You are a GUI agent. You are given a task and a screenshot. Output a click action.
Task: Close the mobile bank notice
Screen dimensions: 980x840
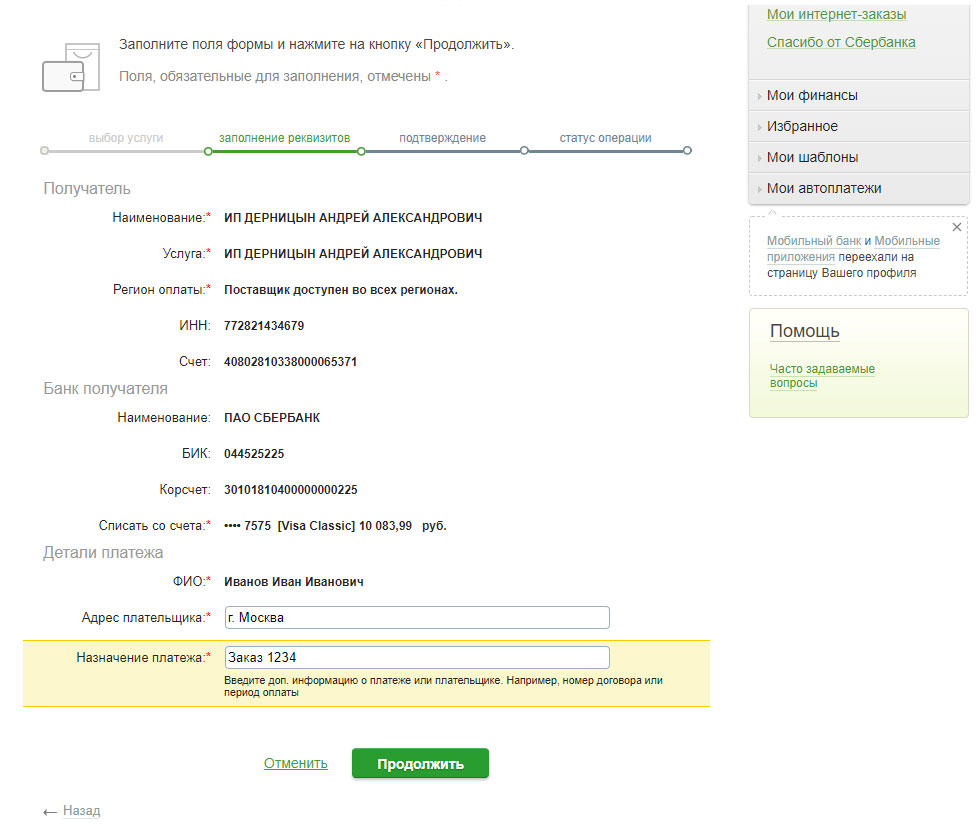(x=956, y=228)
